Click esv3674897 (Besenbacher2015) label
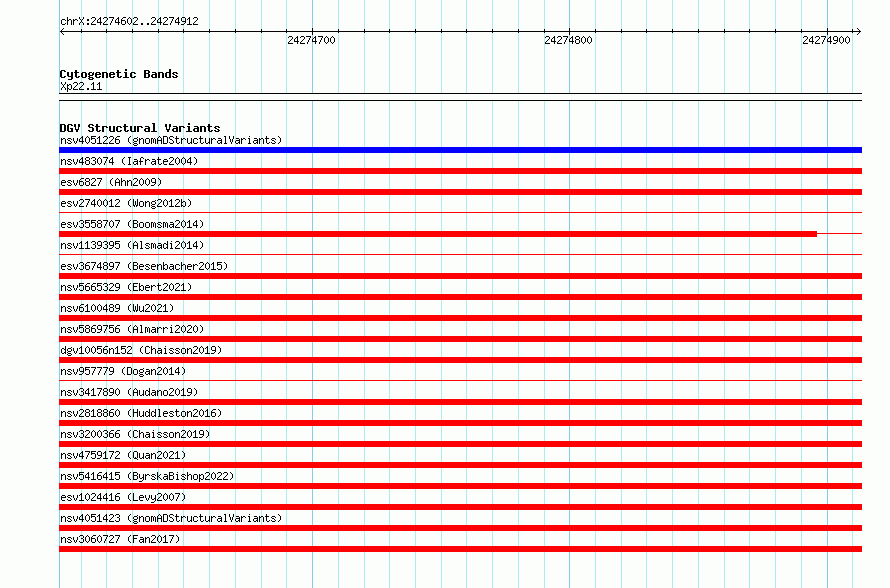Viewport: 890px width, 588px height. click(144, 266)
